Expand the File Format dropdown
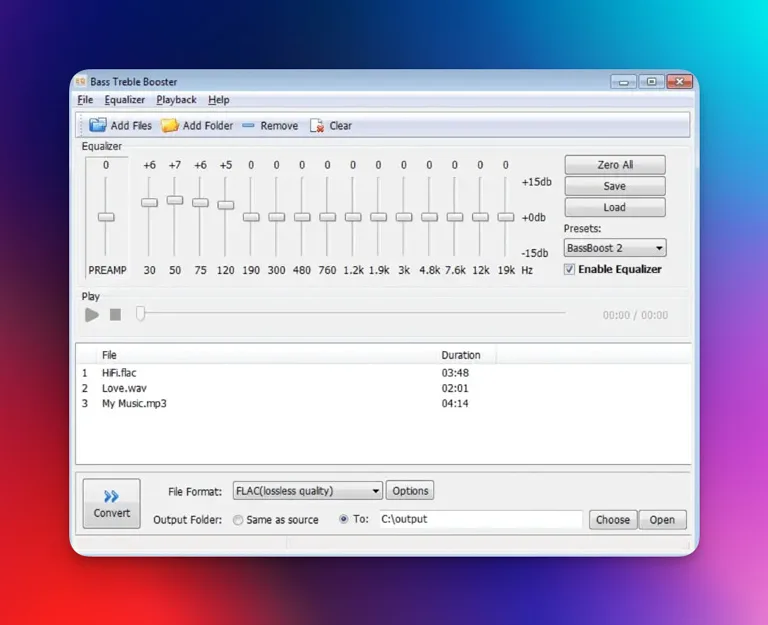 (x=308, y=491)
